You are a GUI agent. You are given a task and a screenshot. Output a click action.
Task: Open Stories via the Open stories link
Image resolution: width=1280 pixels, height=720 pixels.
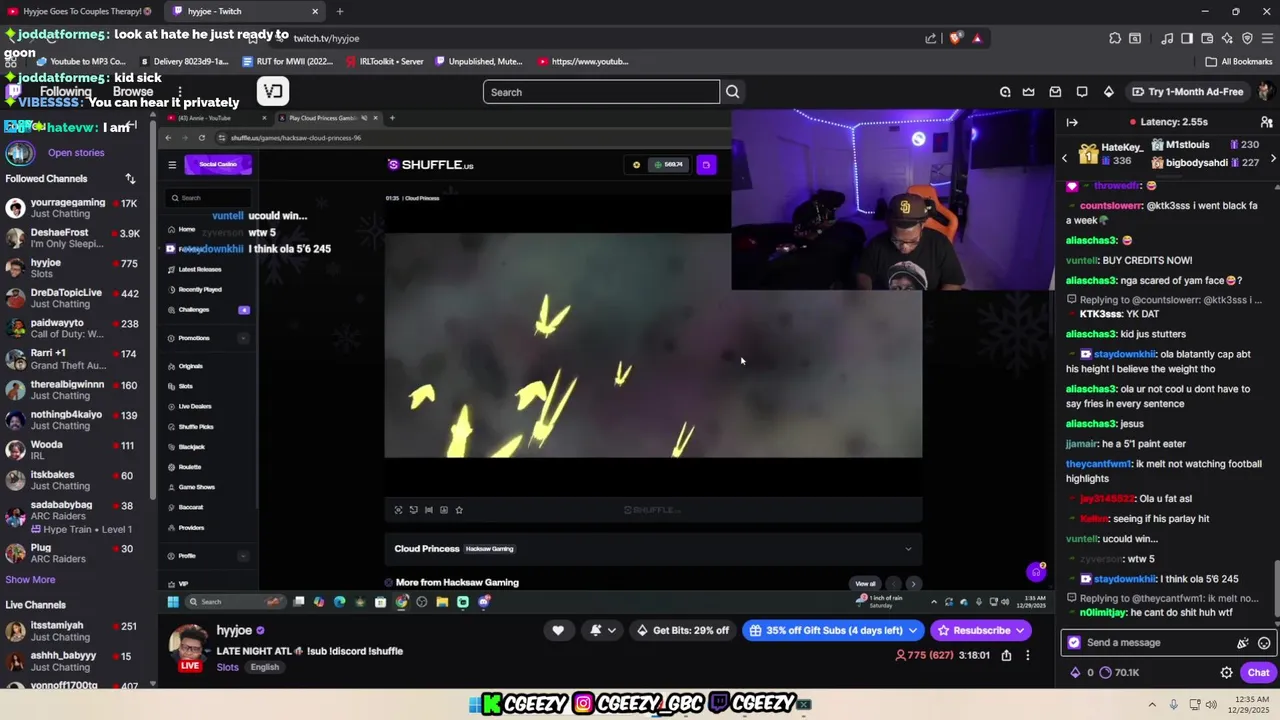tap(76, 153)
